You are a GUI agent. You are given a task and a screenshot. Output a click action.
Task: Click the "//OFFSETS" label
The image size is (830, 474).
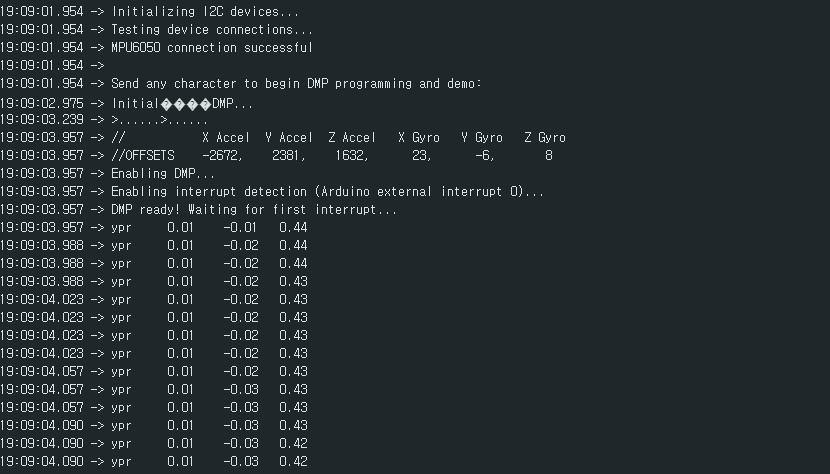(x=142, y=156)
